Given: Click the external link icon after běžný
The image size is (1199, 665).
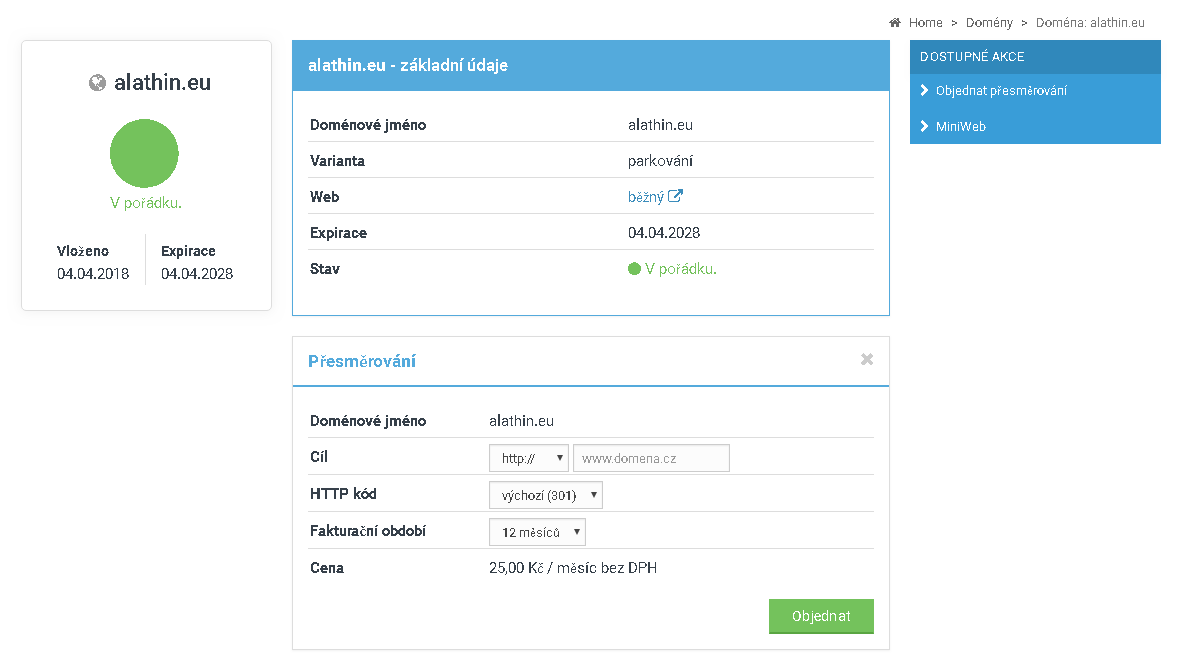Looking at the screenshot, I should coord(676,197).
